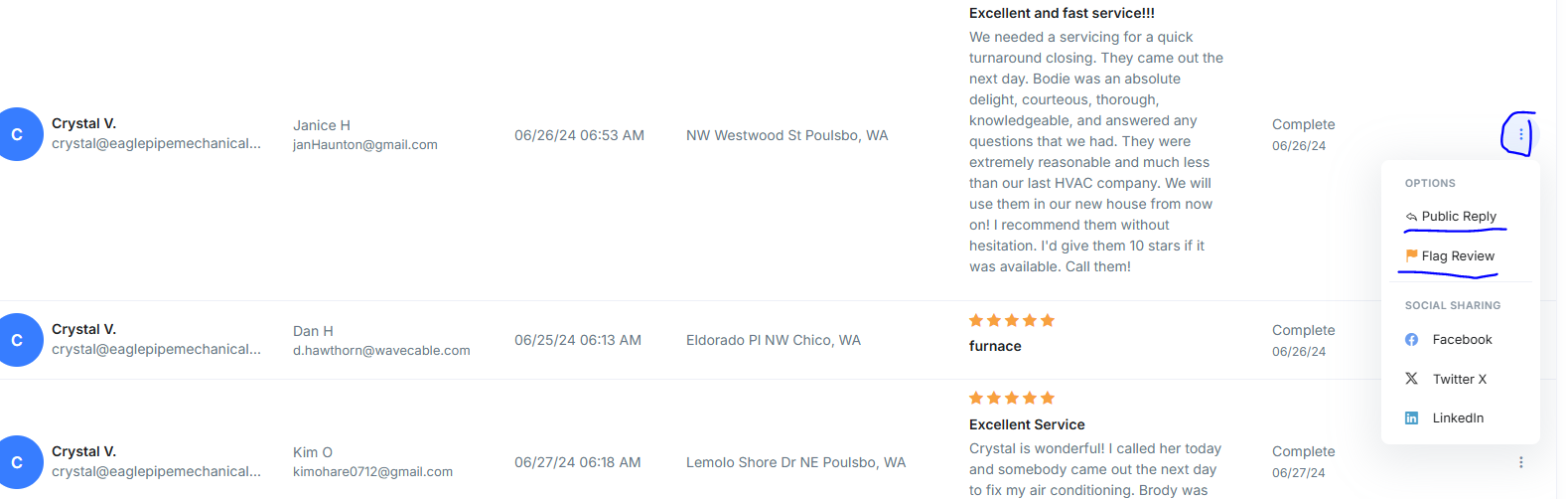Viewport: 1568px width, 499px height.
Task: Click the Facebook logo icon
Action: [x=1411, y=340]
